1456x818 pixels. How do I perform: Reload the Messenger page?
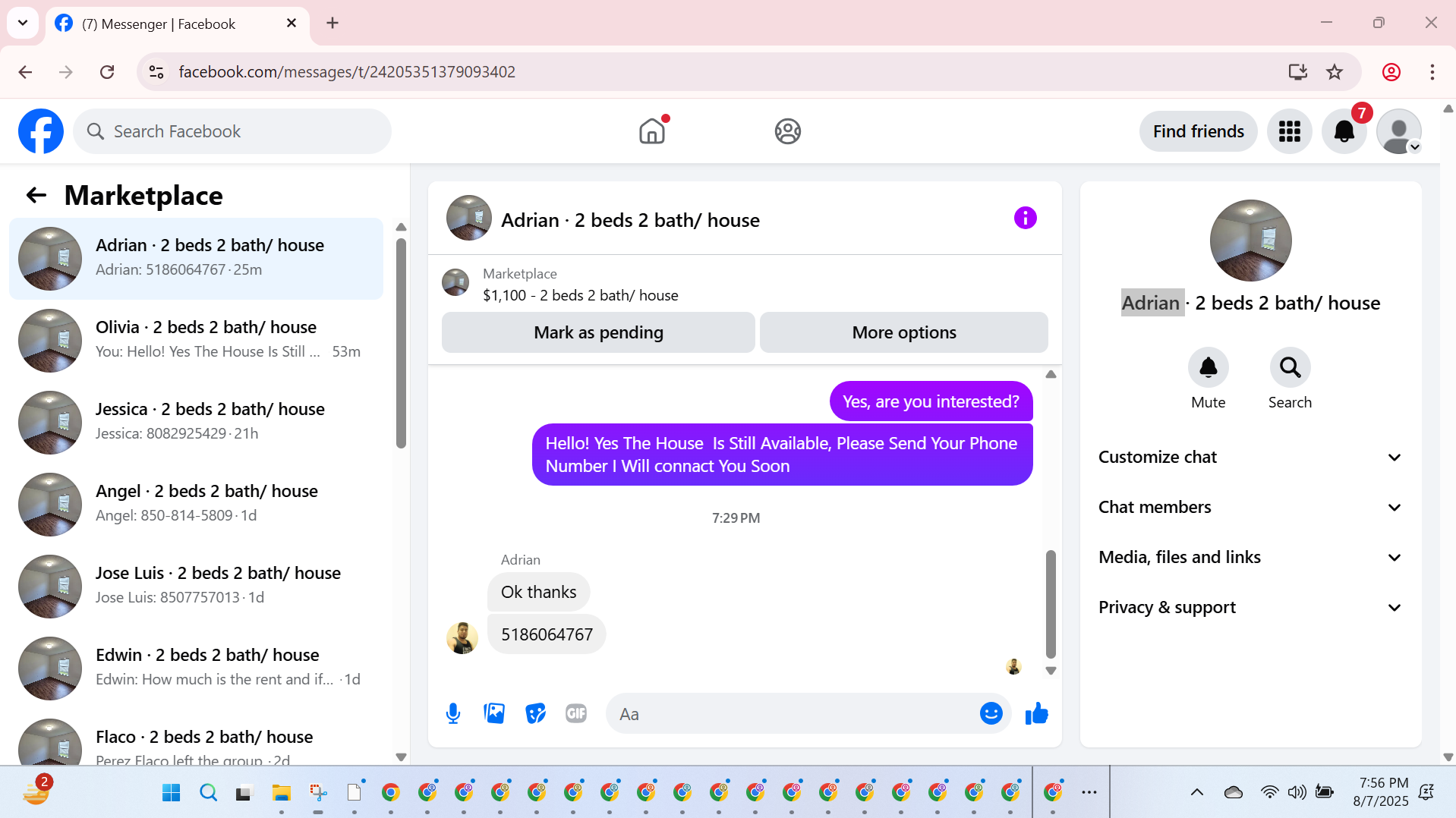(x=107, y=72)
